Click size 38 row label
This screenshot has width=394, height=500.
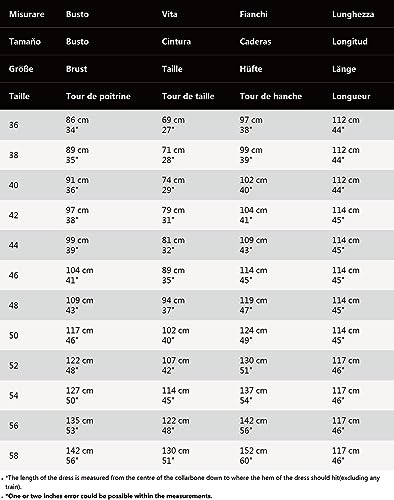[x=14, y=155]
